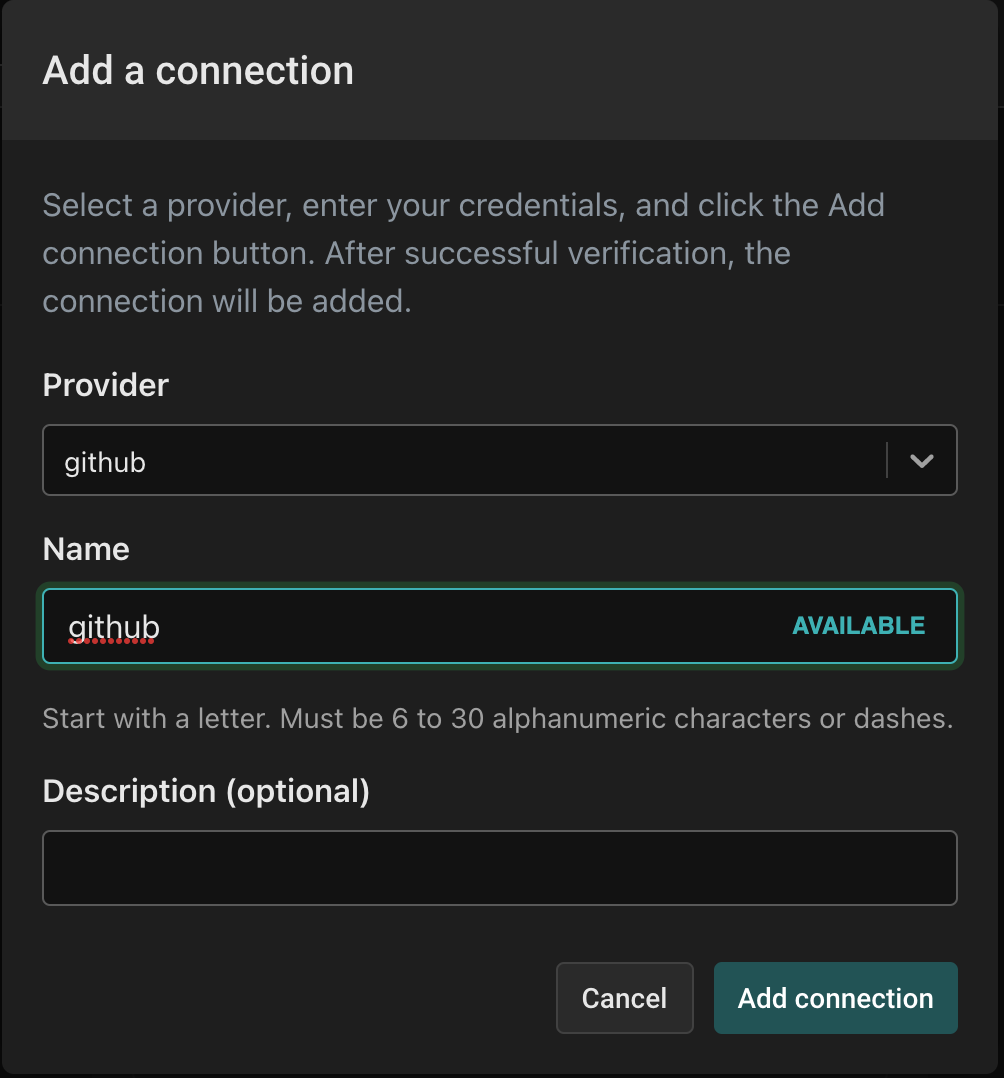Click the Description (optional) label
The height and width of the screenshot is (1078, 1004).
(206, 791)
